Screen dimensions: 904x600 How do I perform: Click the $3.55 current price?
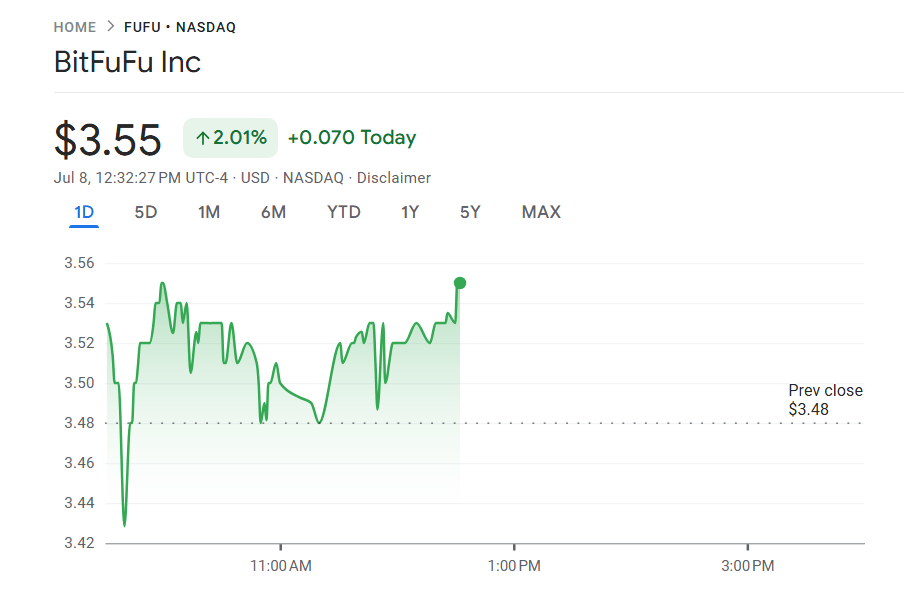(x=108, y=139)
